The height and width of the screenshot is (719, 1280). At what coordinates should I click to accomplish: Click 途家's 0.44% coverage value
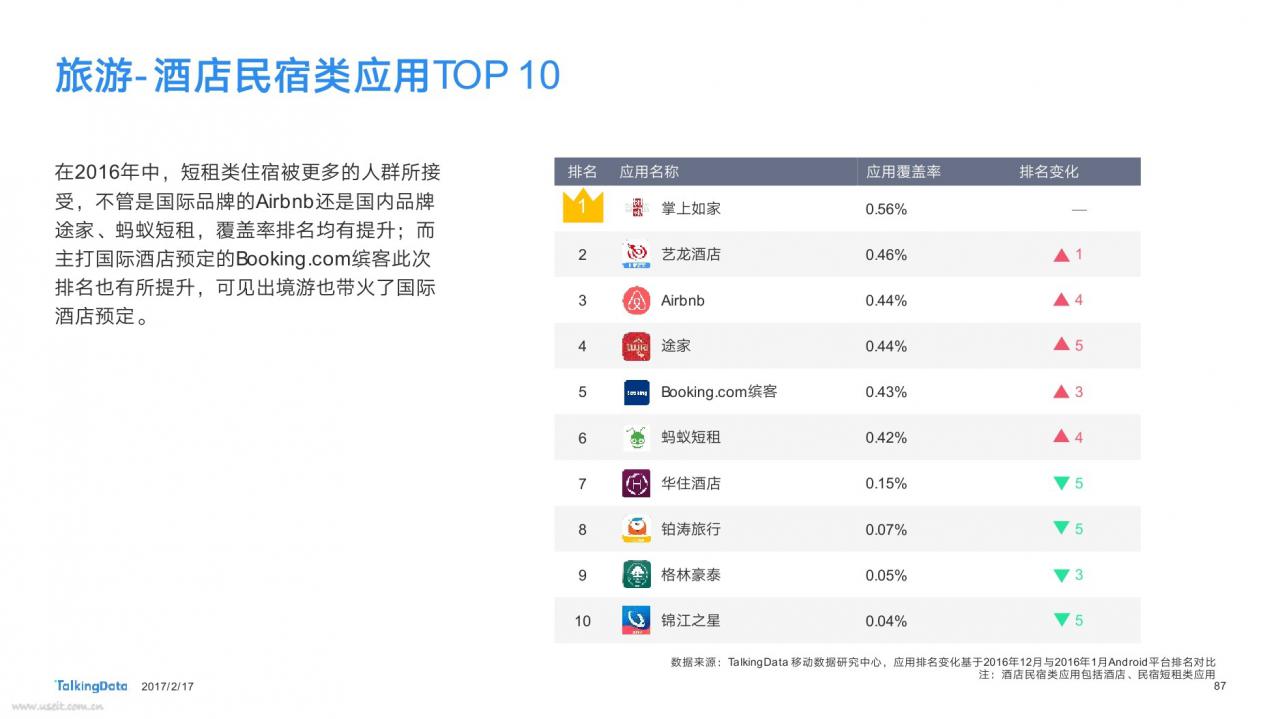coord(886,346)
